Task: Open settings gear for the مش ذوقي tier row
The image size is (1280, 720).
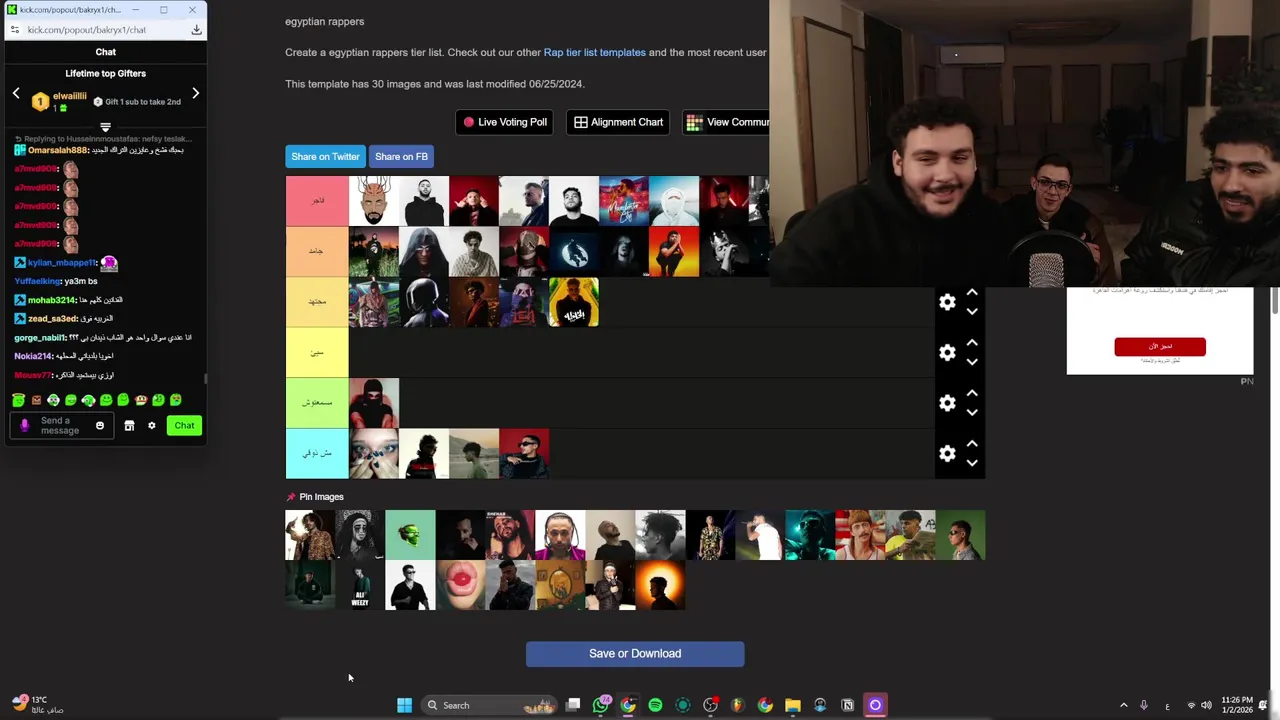Action: (x=947, y=453)
